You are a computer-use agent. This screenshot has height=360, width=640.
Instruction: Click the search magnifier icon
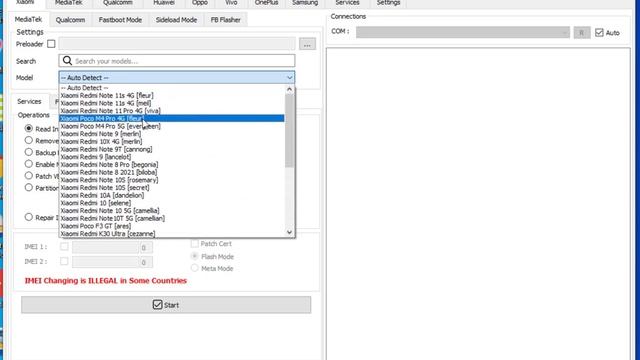(67, 61)
